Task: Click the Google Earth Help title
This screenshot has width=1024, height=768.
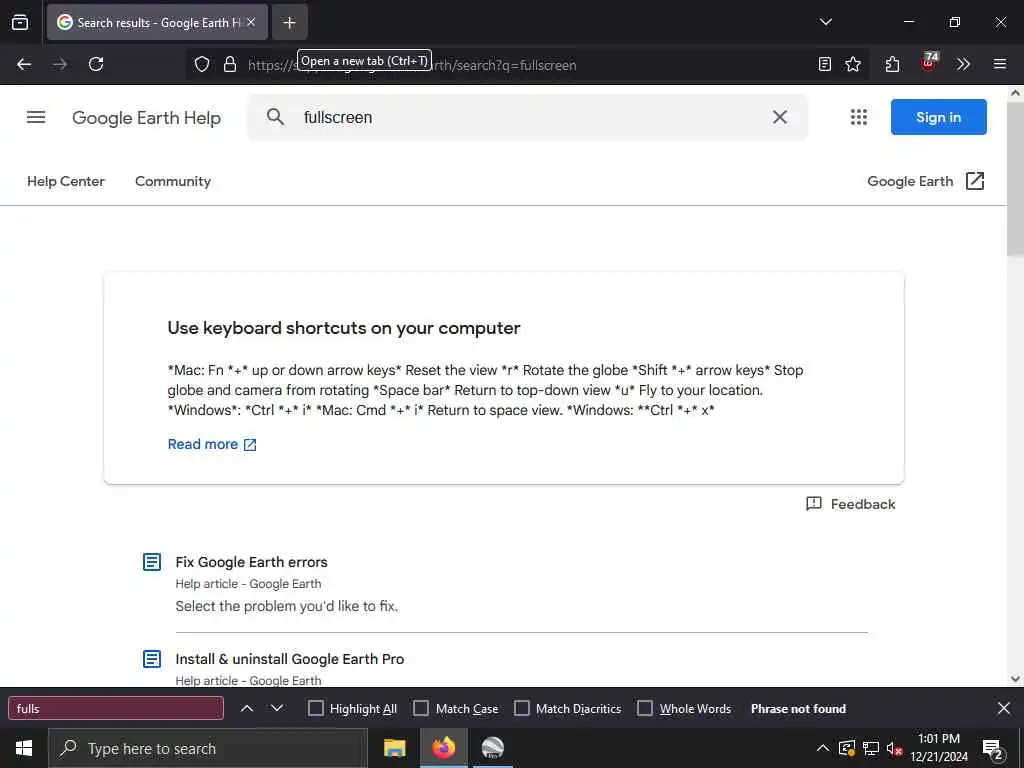Action: click(146, 118)
